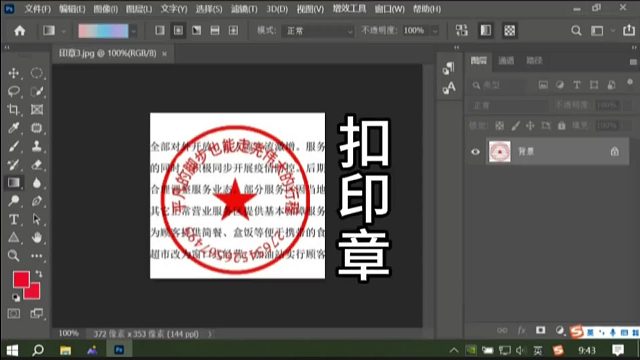
Task: Toggle Quick Mask mode
Action: pos(13,313)
